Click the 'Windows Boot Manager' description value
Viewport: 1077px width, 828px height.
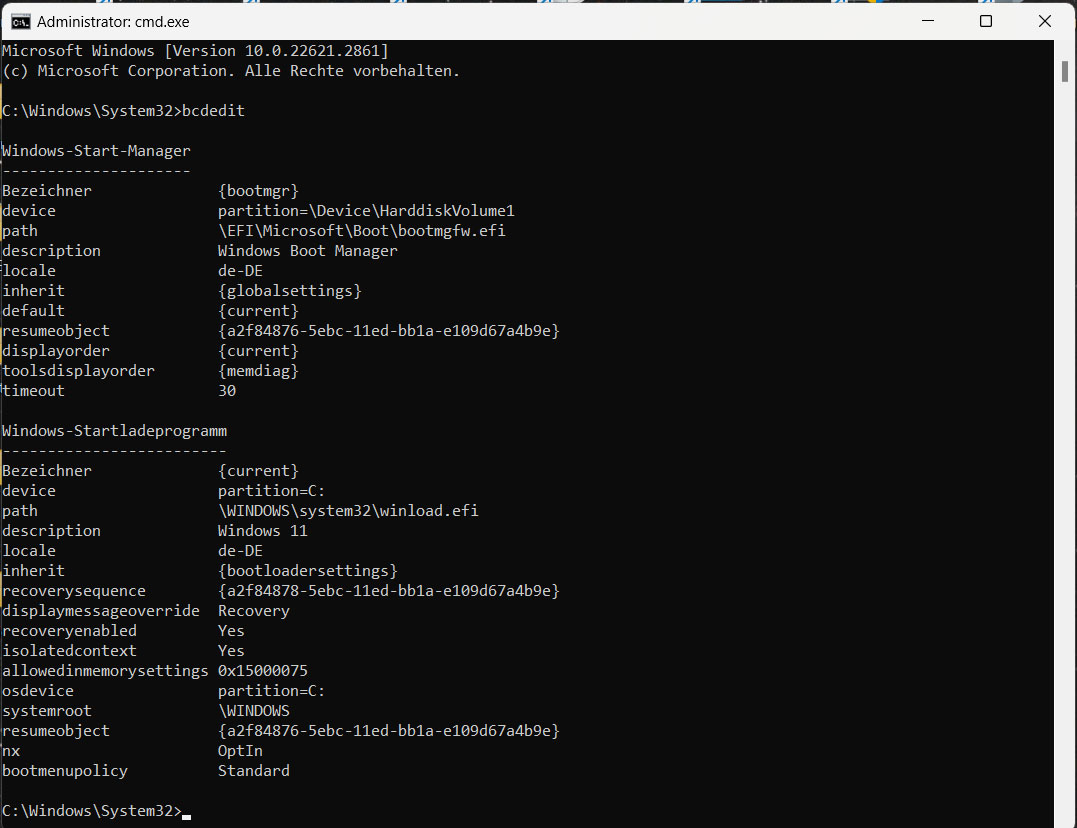click(307, 251)
